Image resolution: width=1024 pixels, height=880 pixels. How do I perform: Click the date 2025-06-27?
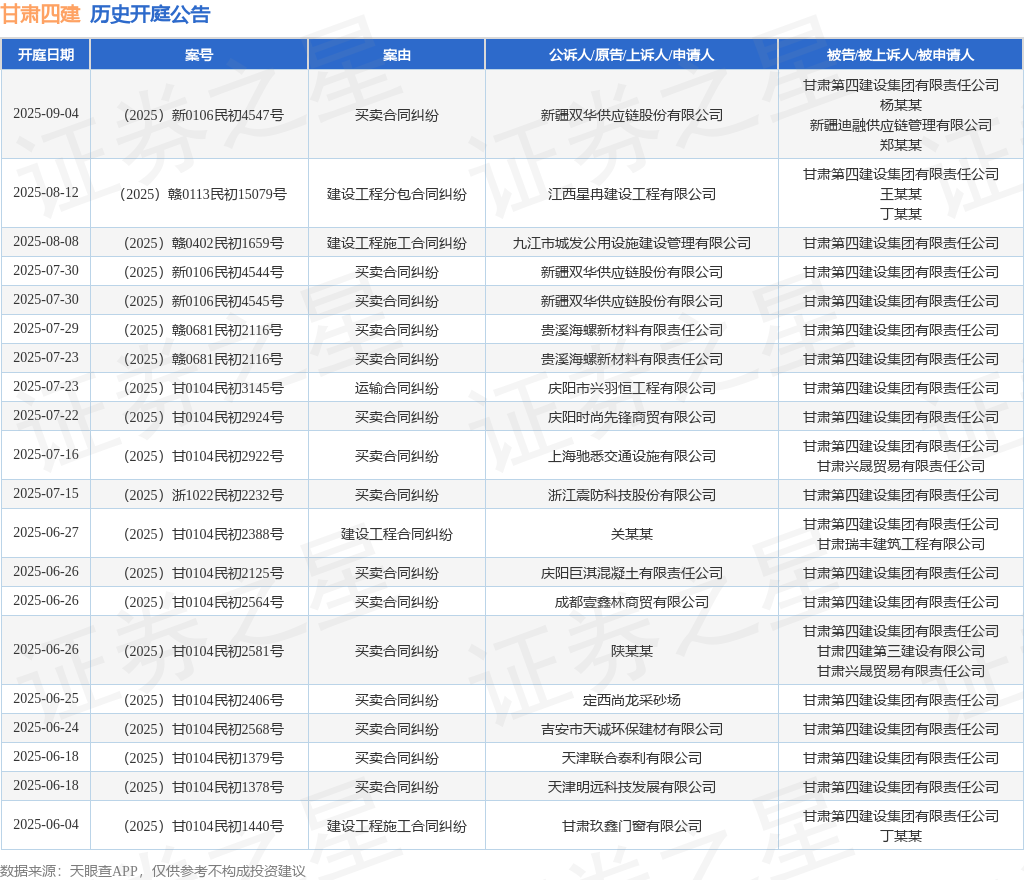(46, 533)
